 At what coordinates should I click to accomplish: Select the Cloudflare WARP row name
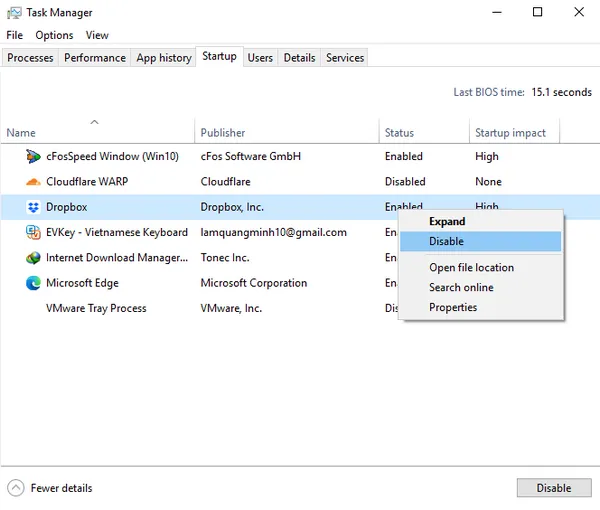click(x=87, y=182)
